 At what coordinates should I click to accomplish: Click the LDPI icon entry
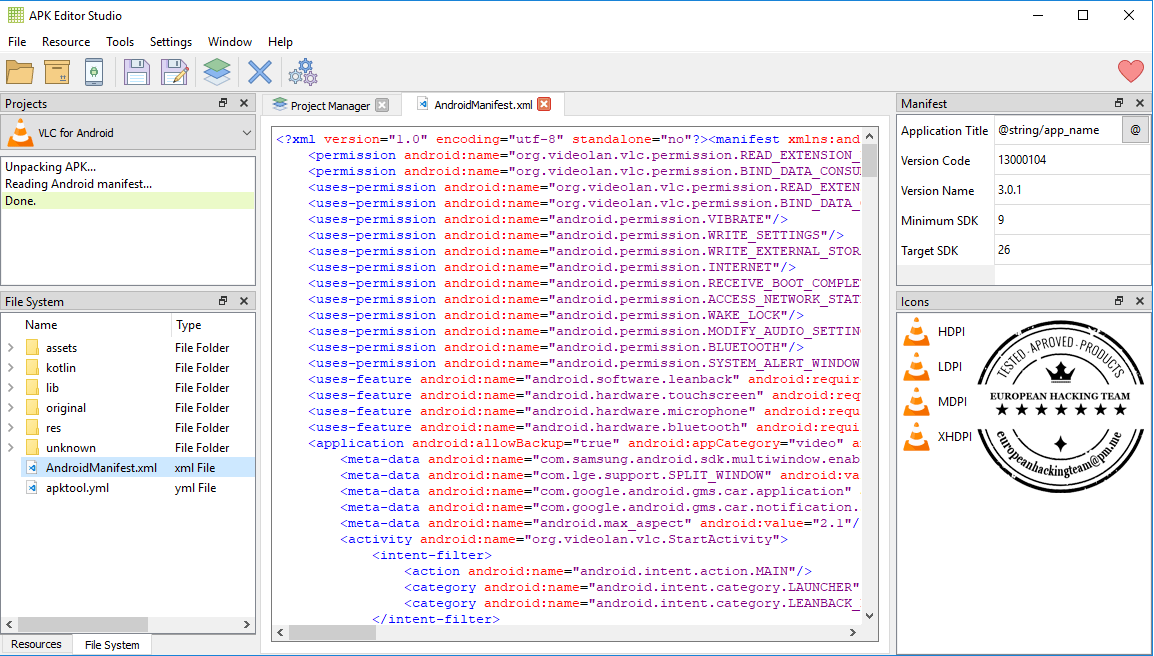(916, 366)
